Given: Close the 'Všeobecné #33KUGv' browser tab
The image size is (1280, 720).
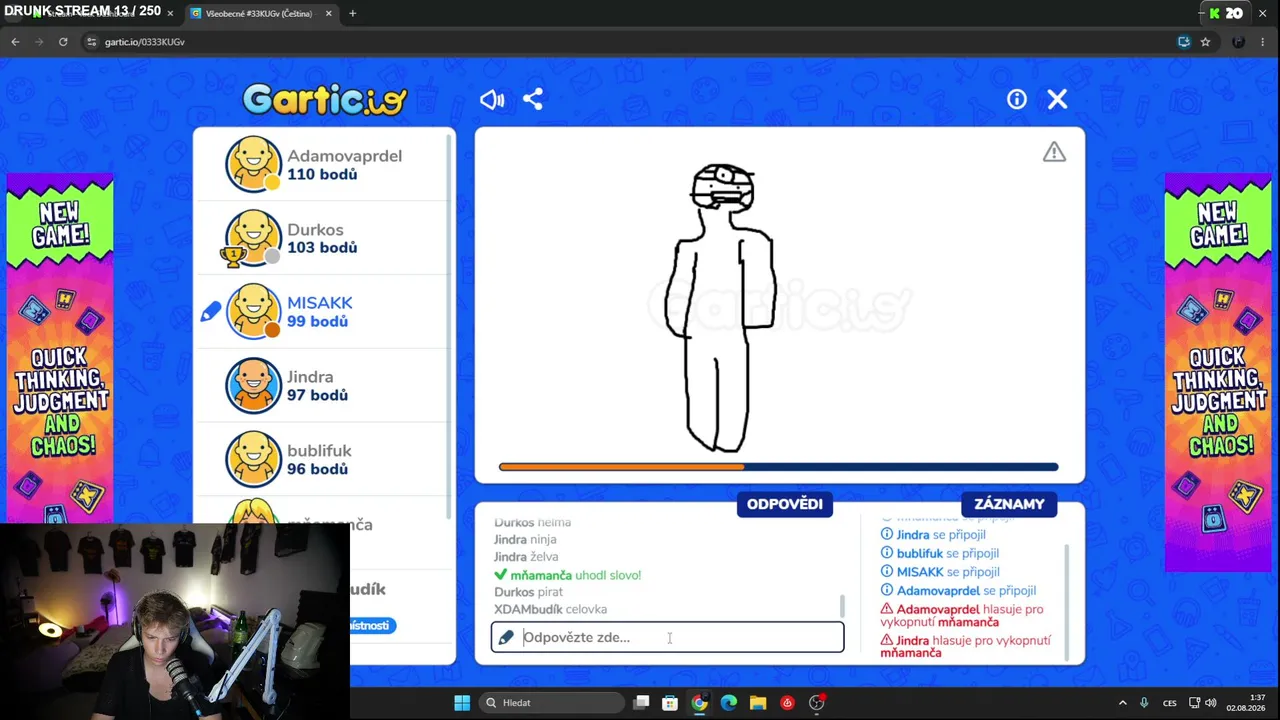Looking at the screenshot, I should coord(329,13).
